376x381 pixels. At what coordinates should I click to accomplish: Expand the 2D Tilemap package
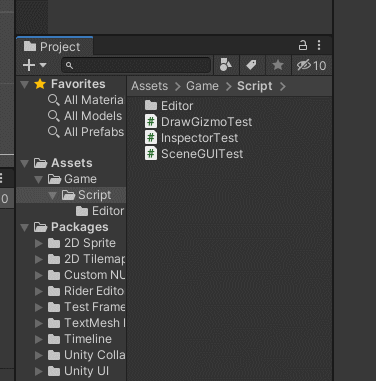click(x=39, y=259)
